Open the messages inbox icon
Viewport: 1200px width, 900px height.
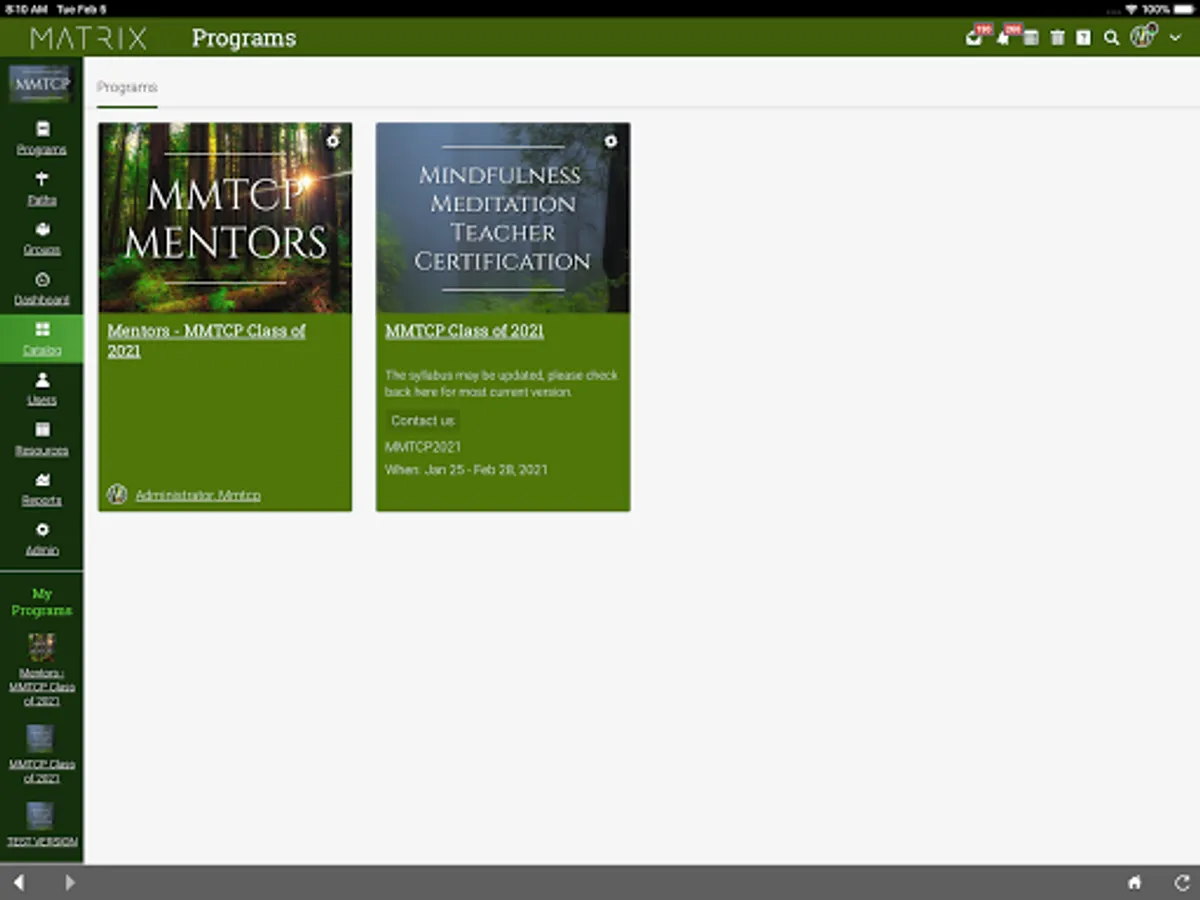click(x=973, y=38)
